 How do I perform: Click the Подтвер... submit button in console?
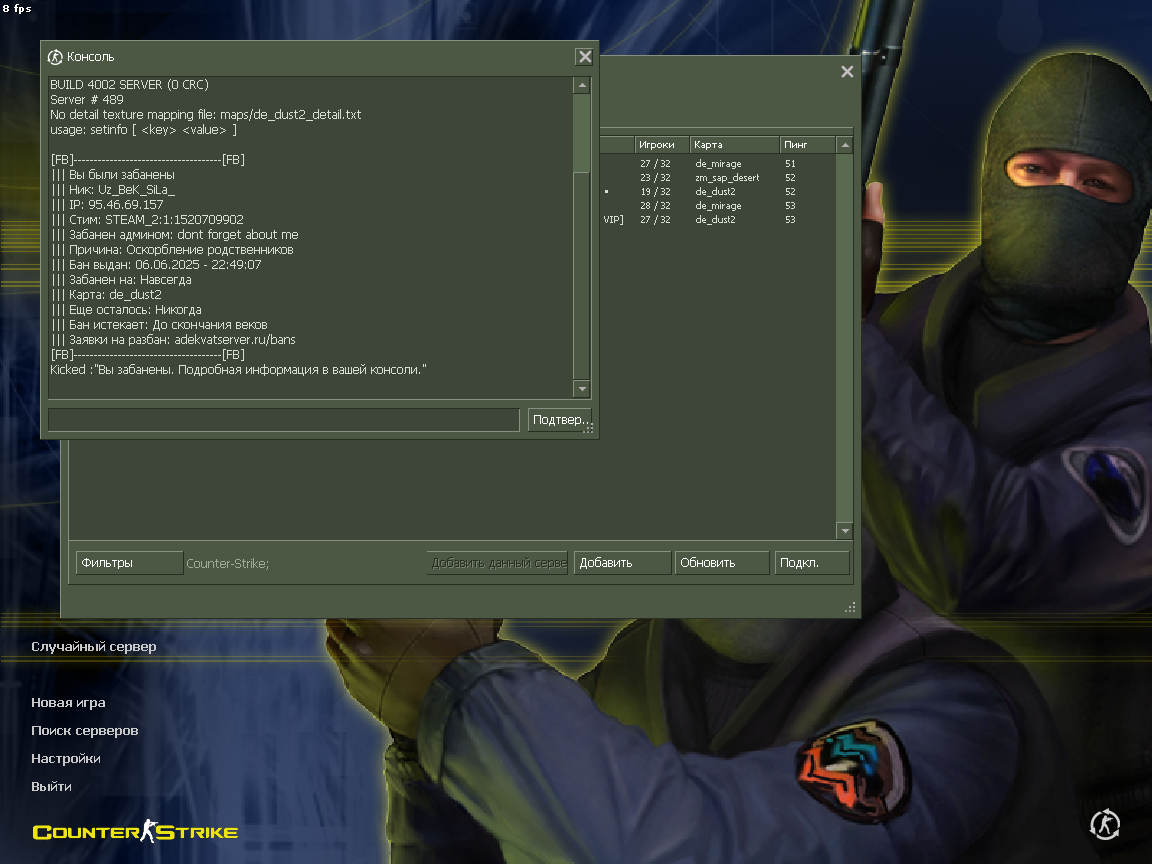(559, 420)
